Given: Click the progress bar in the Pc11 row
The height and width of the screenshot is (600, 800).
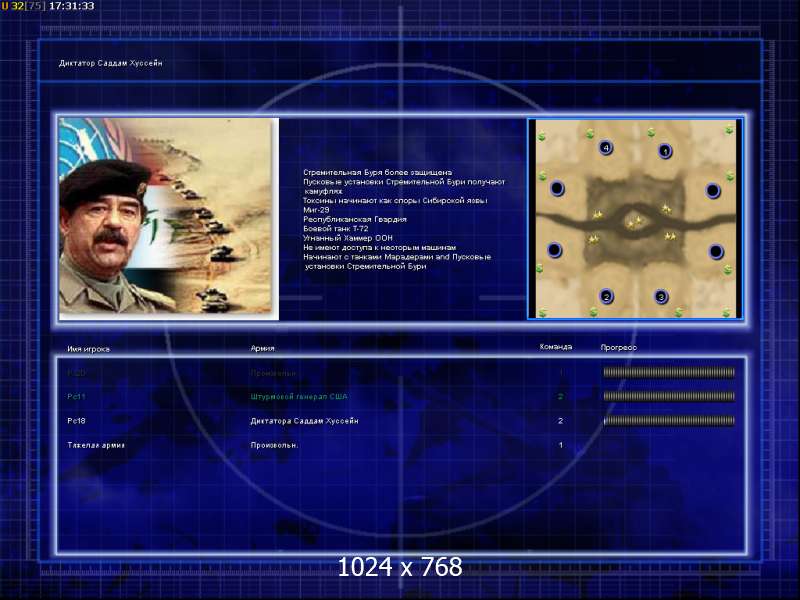Looking at the screenshot, I should [669, 396].
